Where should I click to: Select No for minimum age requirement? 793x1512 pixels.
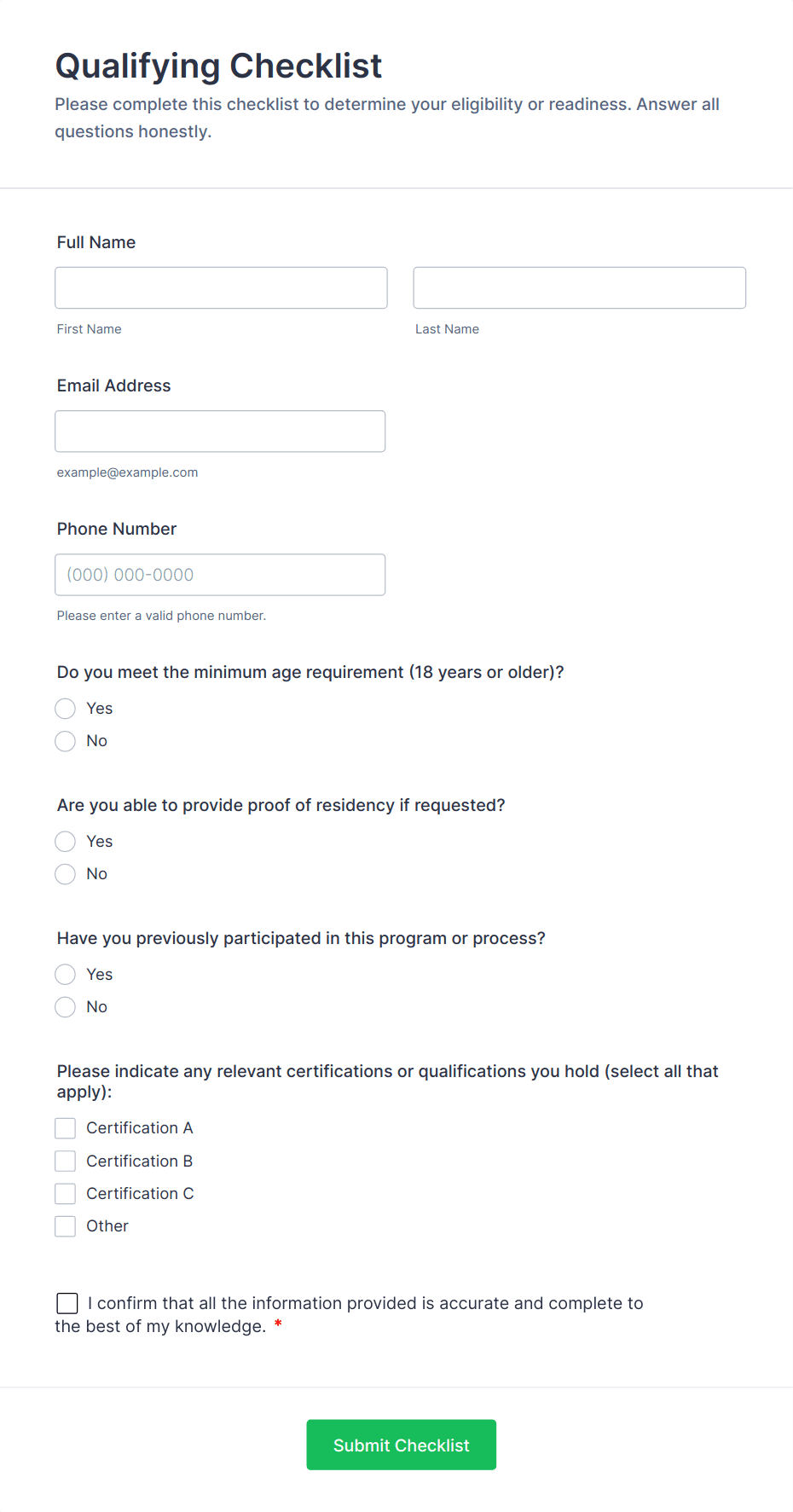66,741
